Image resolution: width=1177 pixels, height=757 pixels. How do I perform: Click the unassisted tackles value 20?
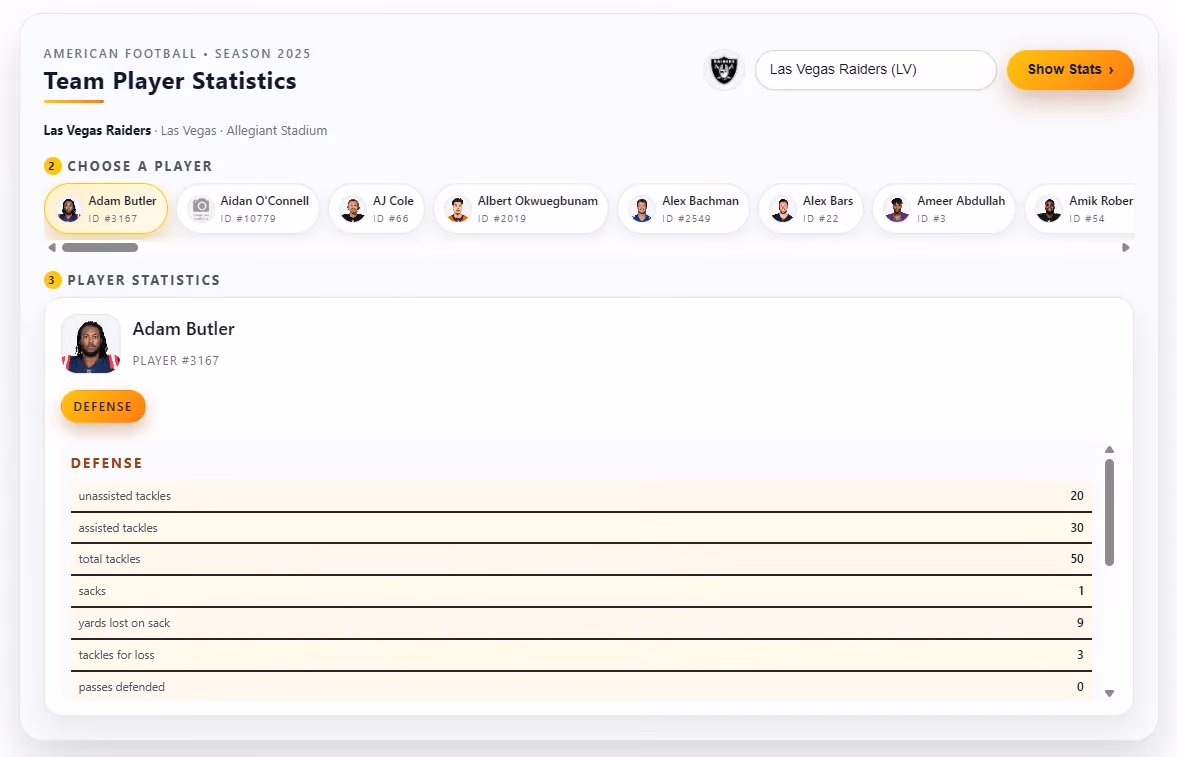click(x=1076, y=496)
